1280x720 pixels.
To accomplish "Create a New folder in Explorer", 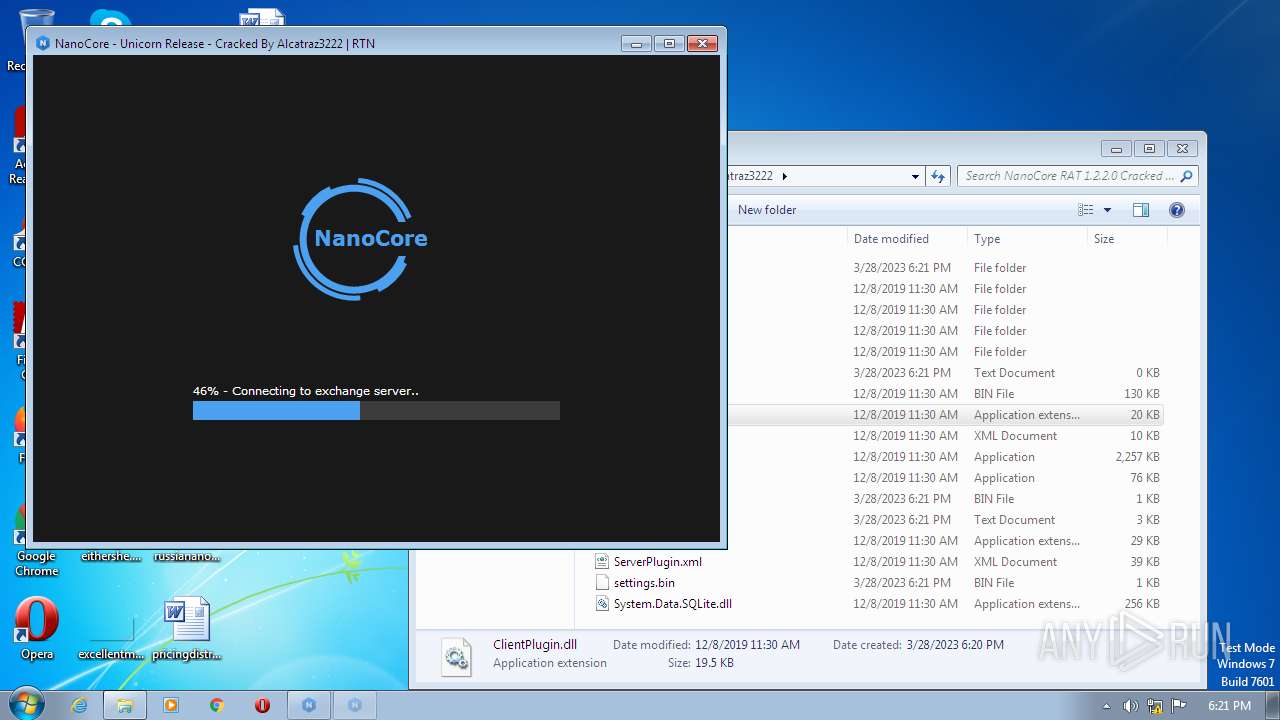I will click(767, 210).
